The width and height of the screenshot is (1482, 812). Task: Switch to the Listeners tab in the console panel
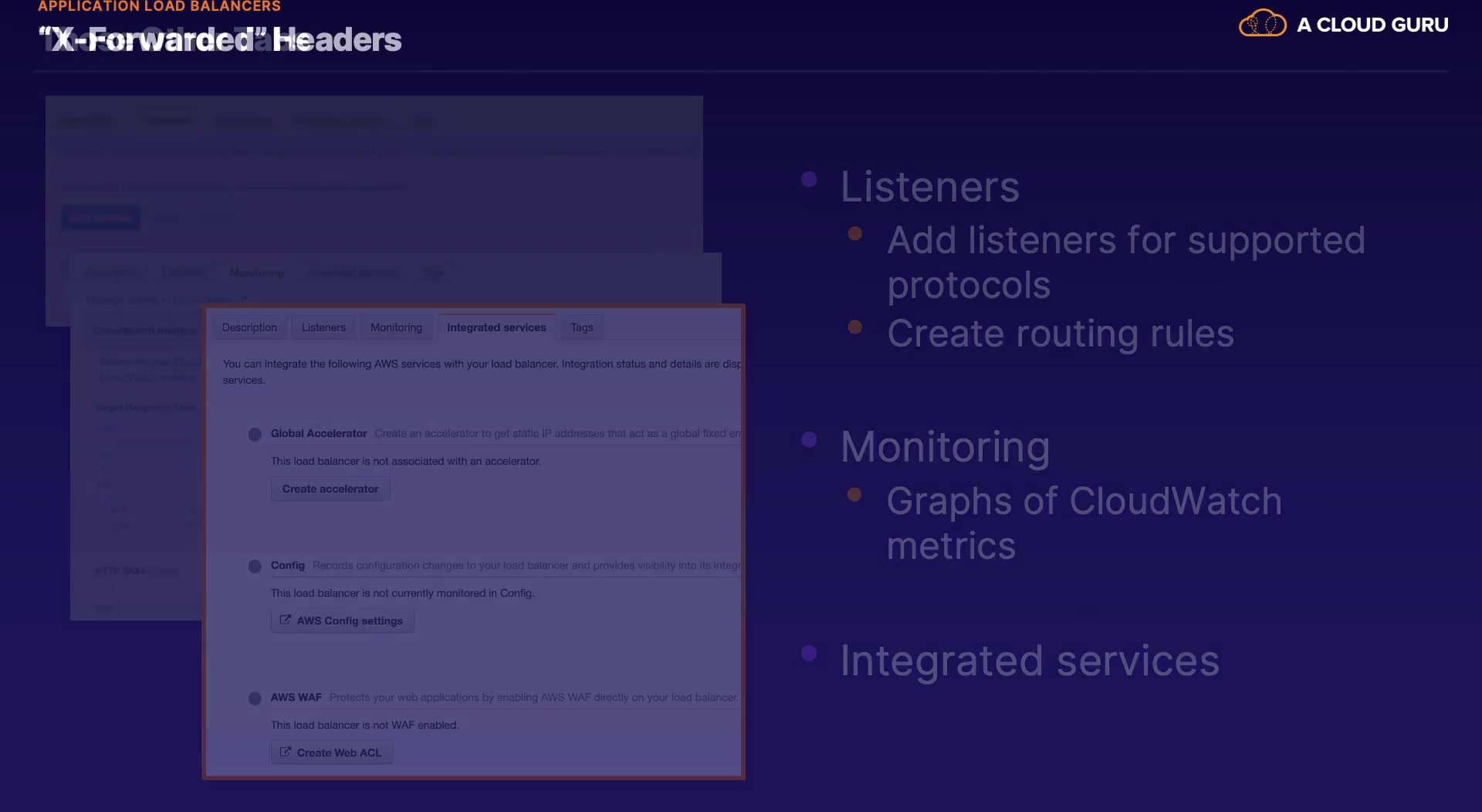[x=323, y=327]
